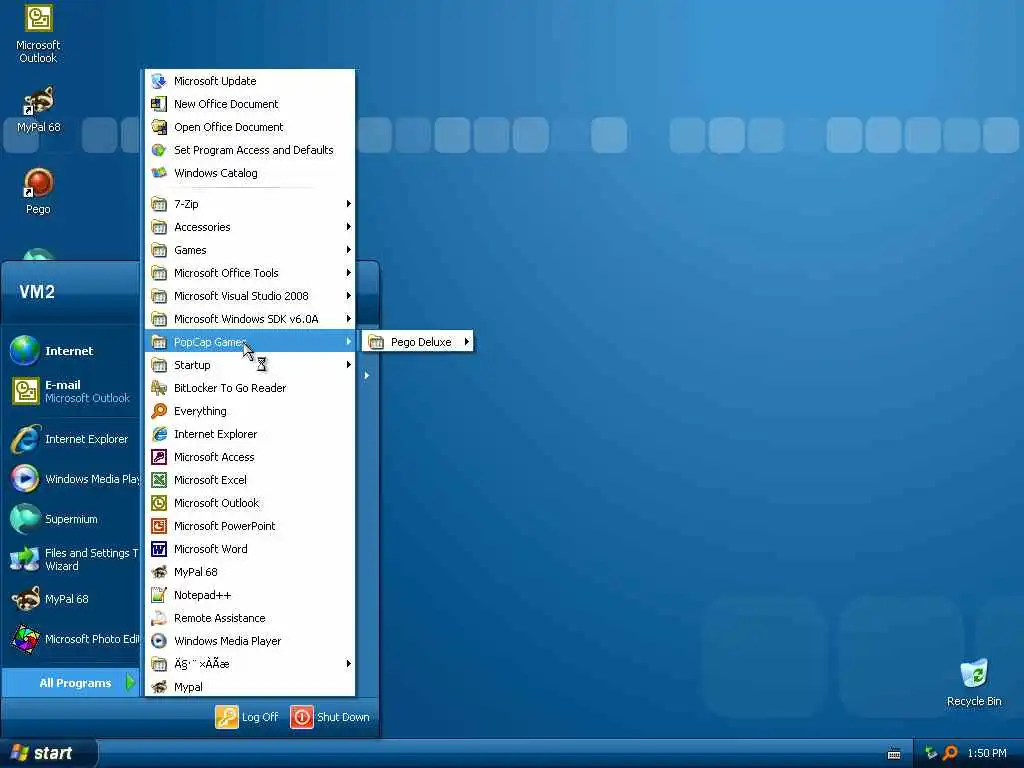Viewport: 1024px width, 768px height.
Task: Click MyPal 68 icon in All Programs list
Action: (x=159, y=572)
